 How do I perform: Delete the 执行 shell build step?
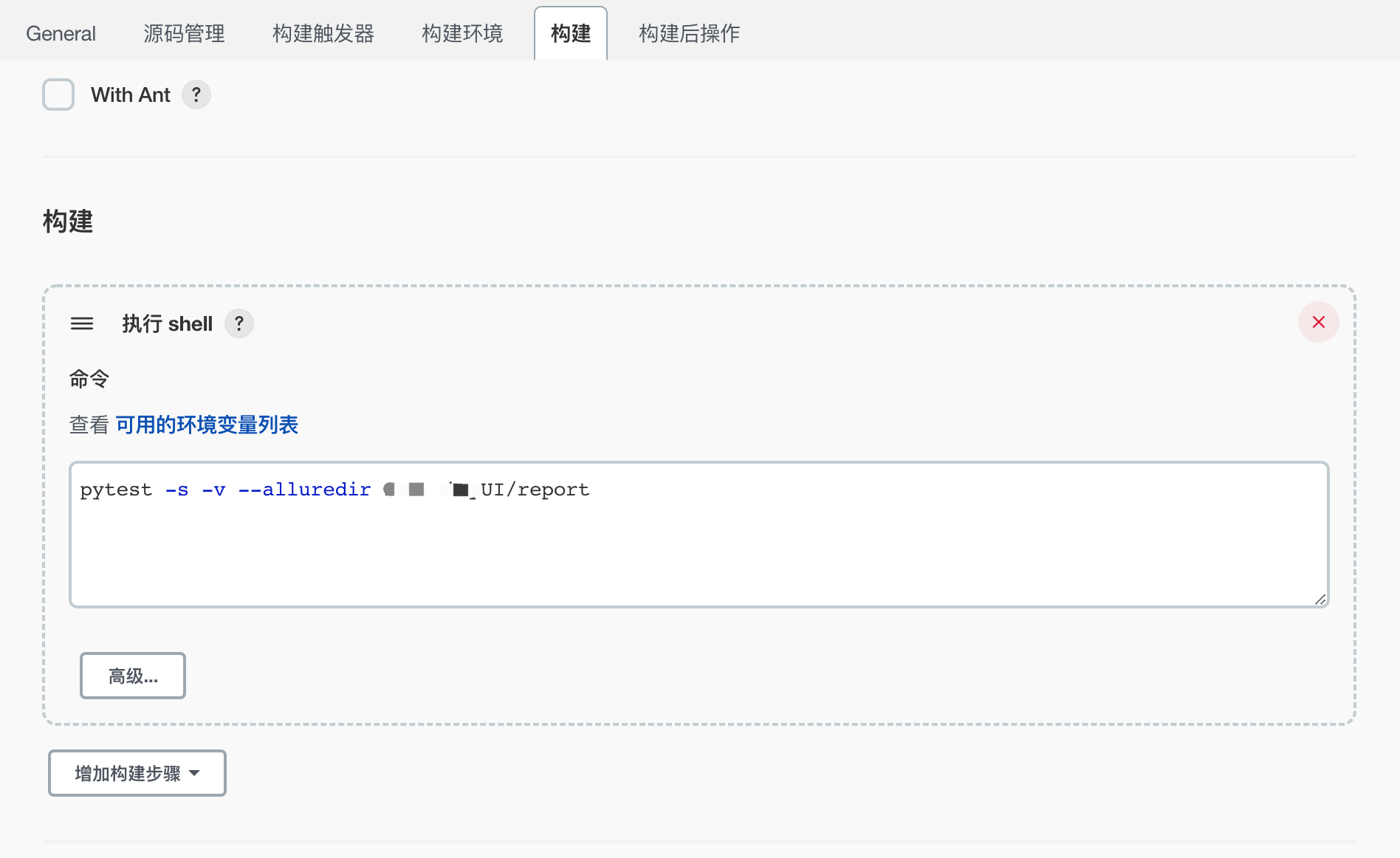pos(1319,322)
